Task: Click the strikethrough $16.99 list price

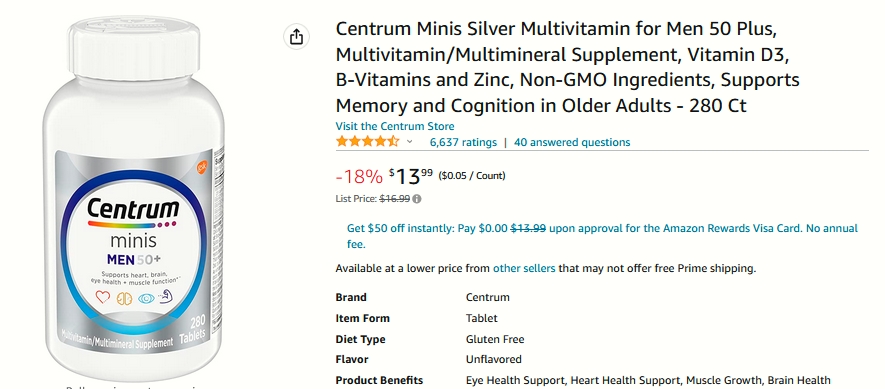Action: tap(395, 199)
